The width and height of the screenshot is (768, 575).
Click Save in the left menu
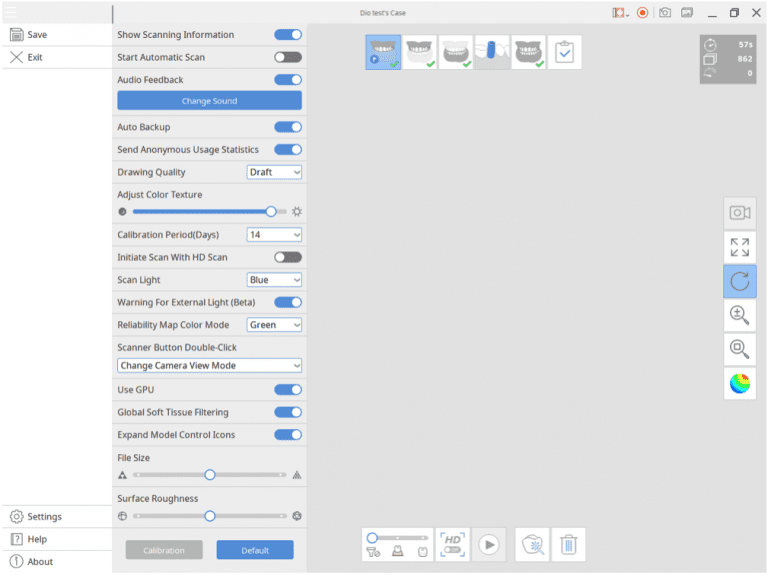pyautogui.click(x=57, y=35)
